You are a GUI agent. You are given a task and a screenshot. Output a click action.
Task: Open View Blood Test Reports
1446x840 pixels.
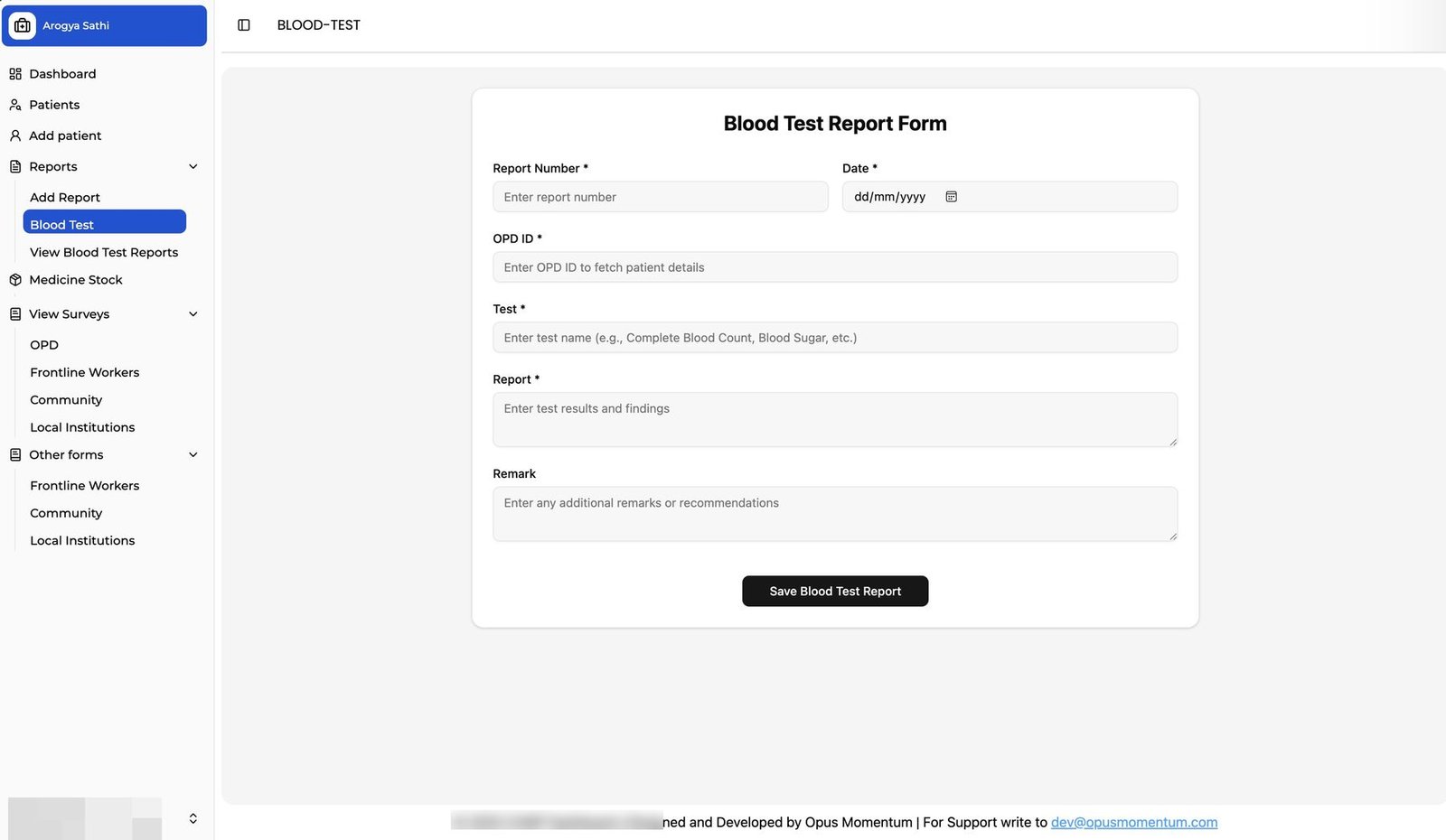(x=104, y=252)
